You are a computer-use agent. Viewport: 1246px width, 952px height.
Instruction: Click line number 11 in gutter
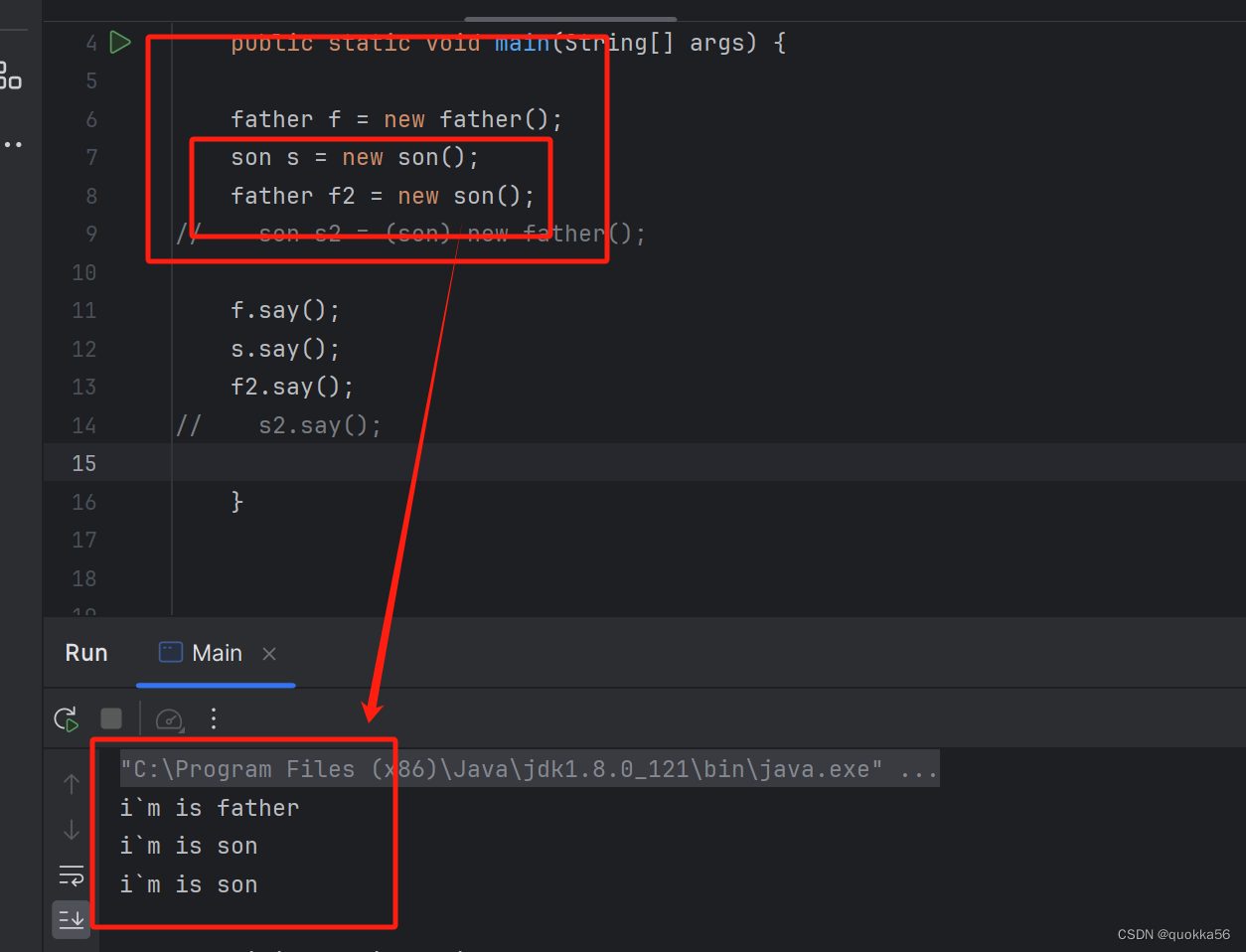(x=84, y=311)
